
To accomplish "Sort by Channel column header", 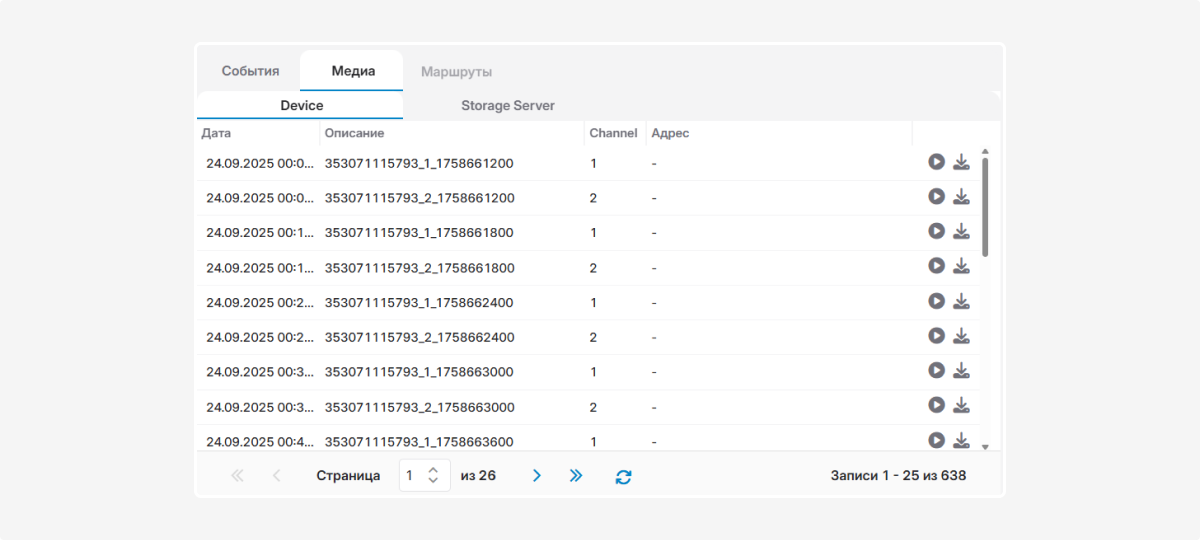I will [613, 133].
